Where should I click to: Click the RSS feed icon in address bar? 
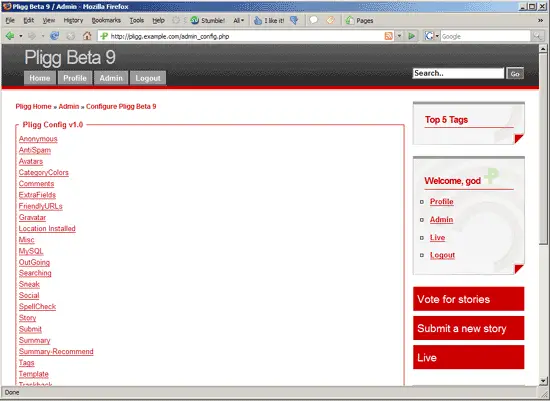click(x=389, y=36)
